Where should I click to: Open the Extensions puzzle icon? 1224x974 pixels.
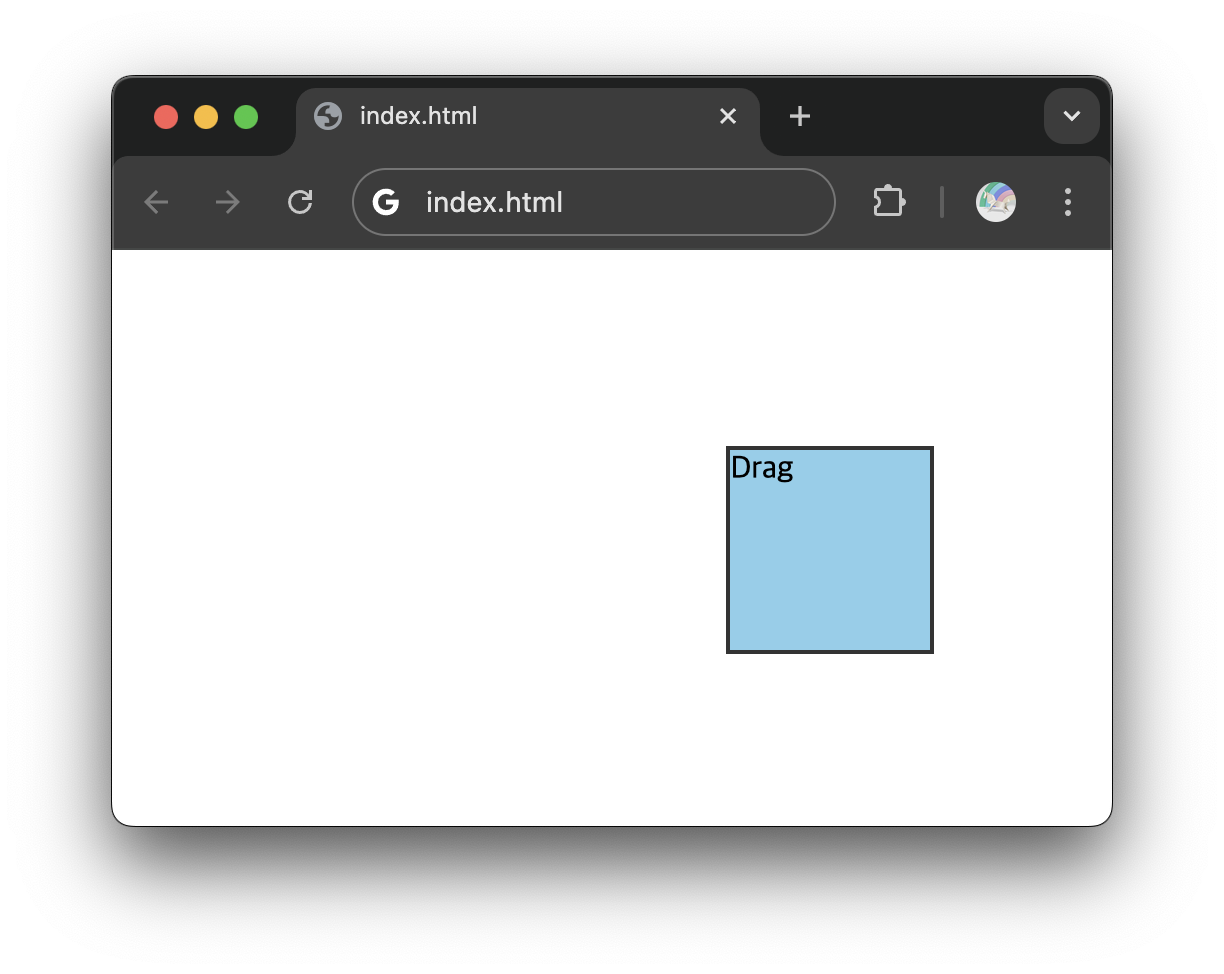tap(889, 202)
